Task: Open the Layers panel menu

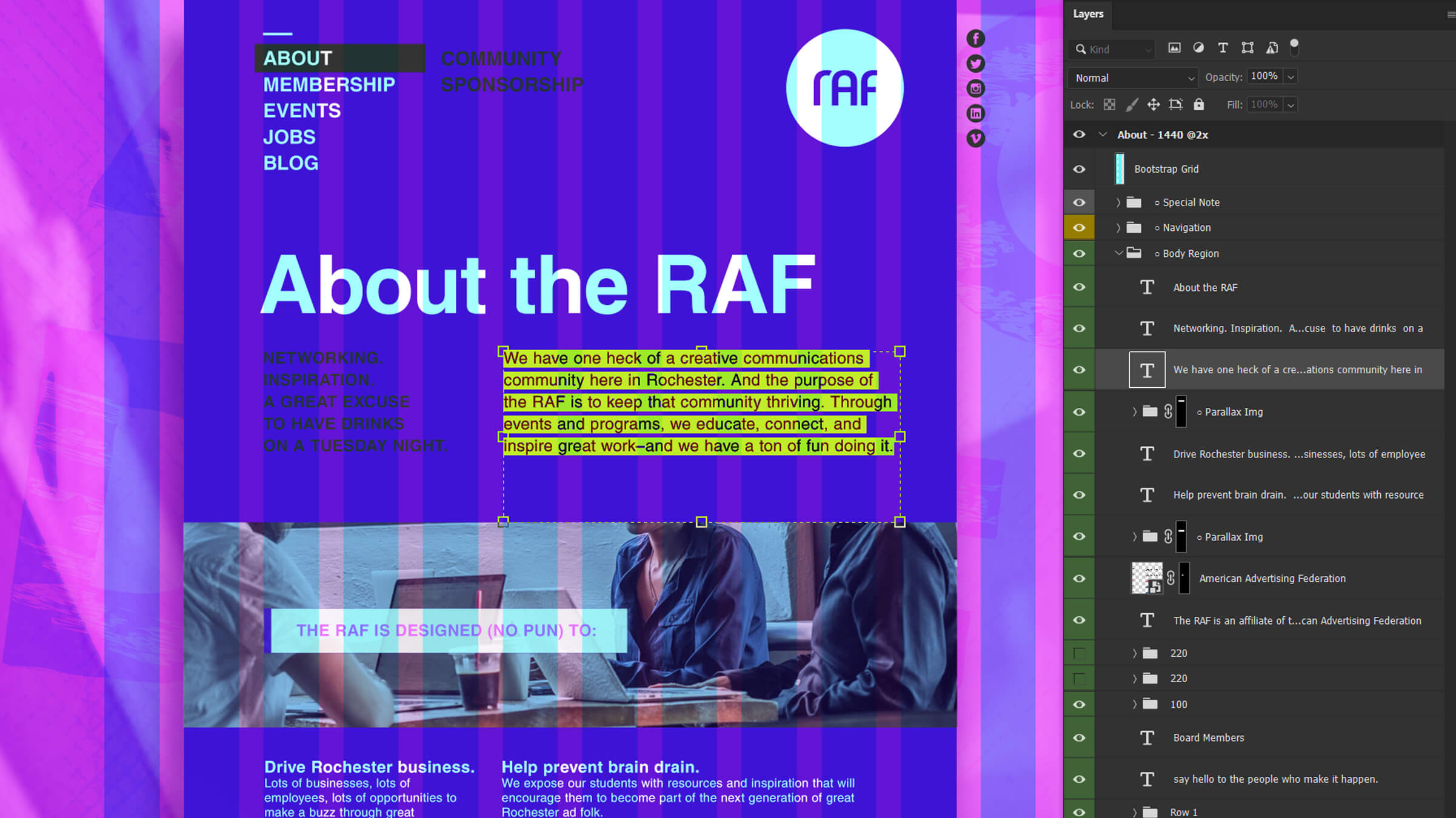Action: [1451, 15]
